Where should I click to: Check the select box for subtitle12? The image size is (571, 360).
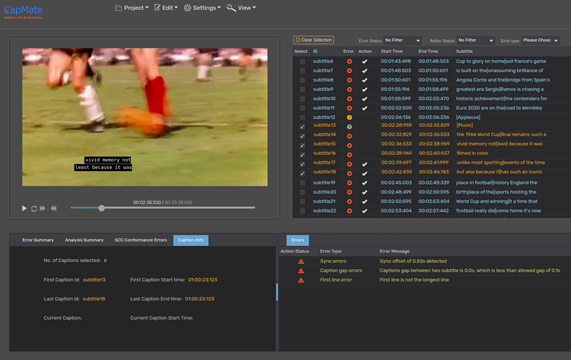click(302, 118)
